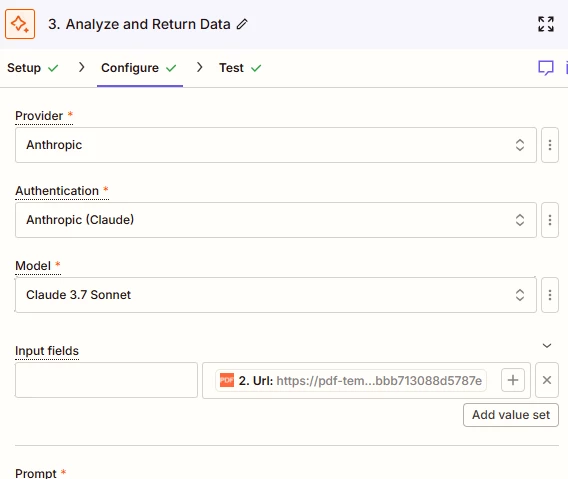This screenshot has height=479, width=568.
Task: Open Model field three-dot menu
Action: coord(550,295)
